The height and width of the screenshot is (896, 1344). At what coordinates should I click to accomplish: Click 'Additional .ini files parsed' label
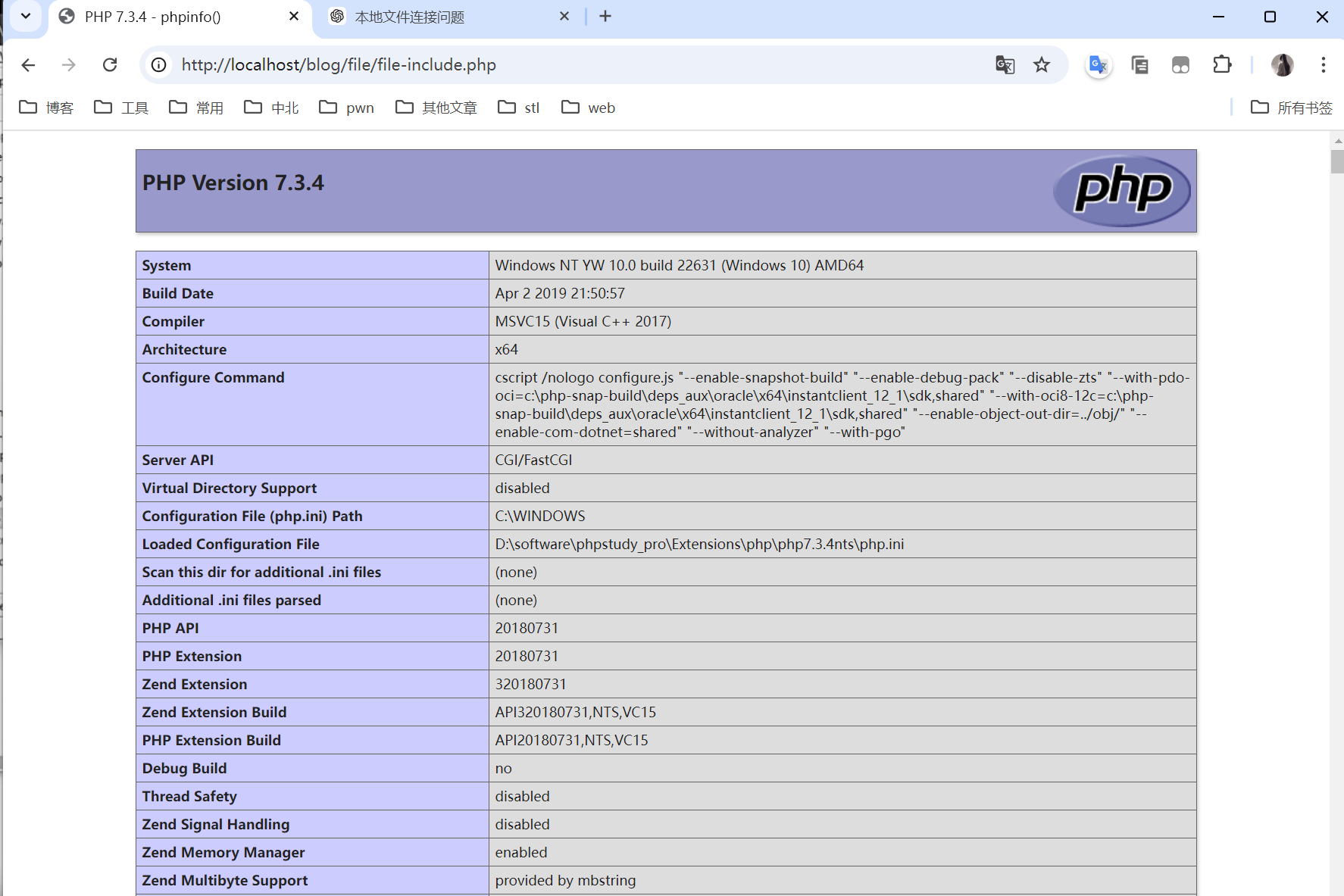point(232,600)
